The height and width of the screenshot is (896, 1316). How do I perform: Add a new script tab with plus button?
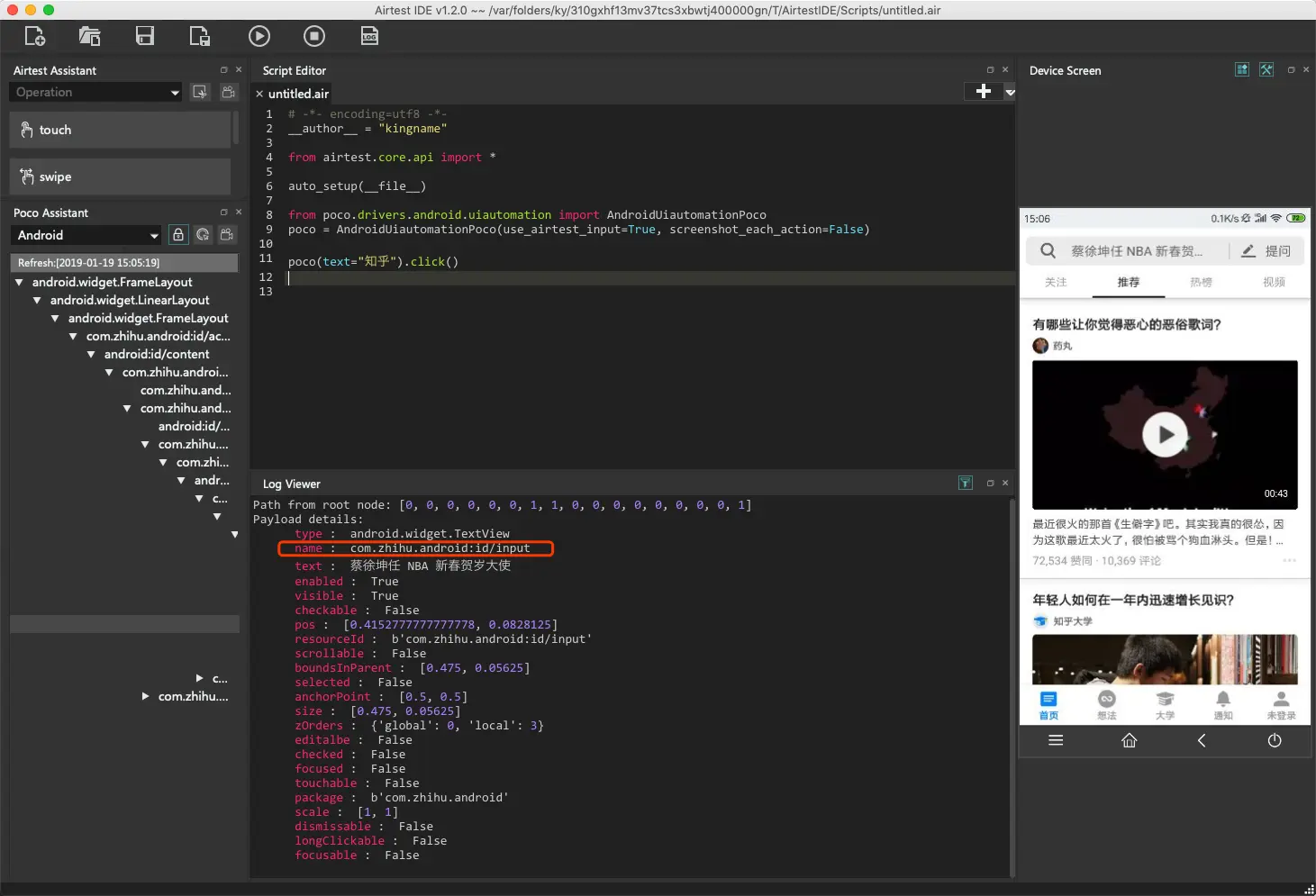tap(984, 91)
